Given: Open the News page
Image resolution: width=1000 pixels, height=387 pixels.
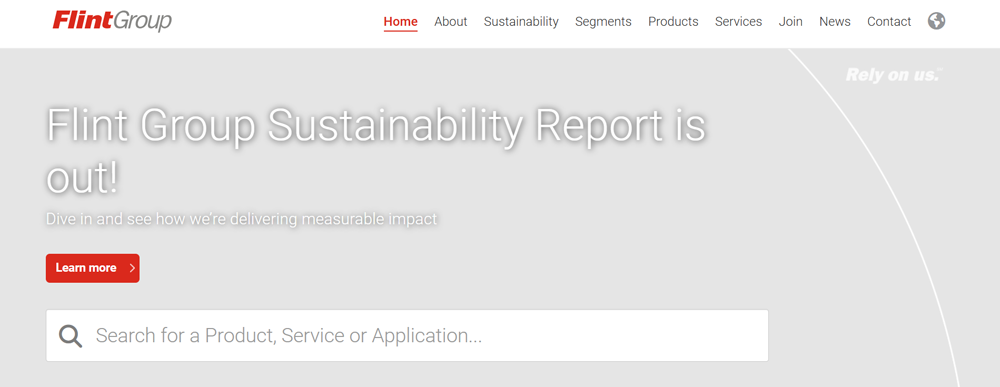Looking at the screenshot, I should point(835,22).
